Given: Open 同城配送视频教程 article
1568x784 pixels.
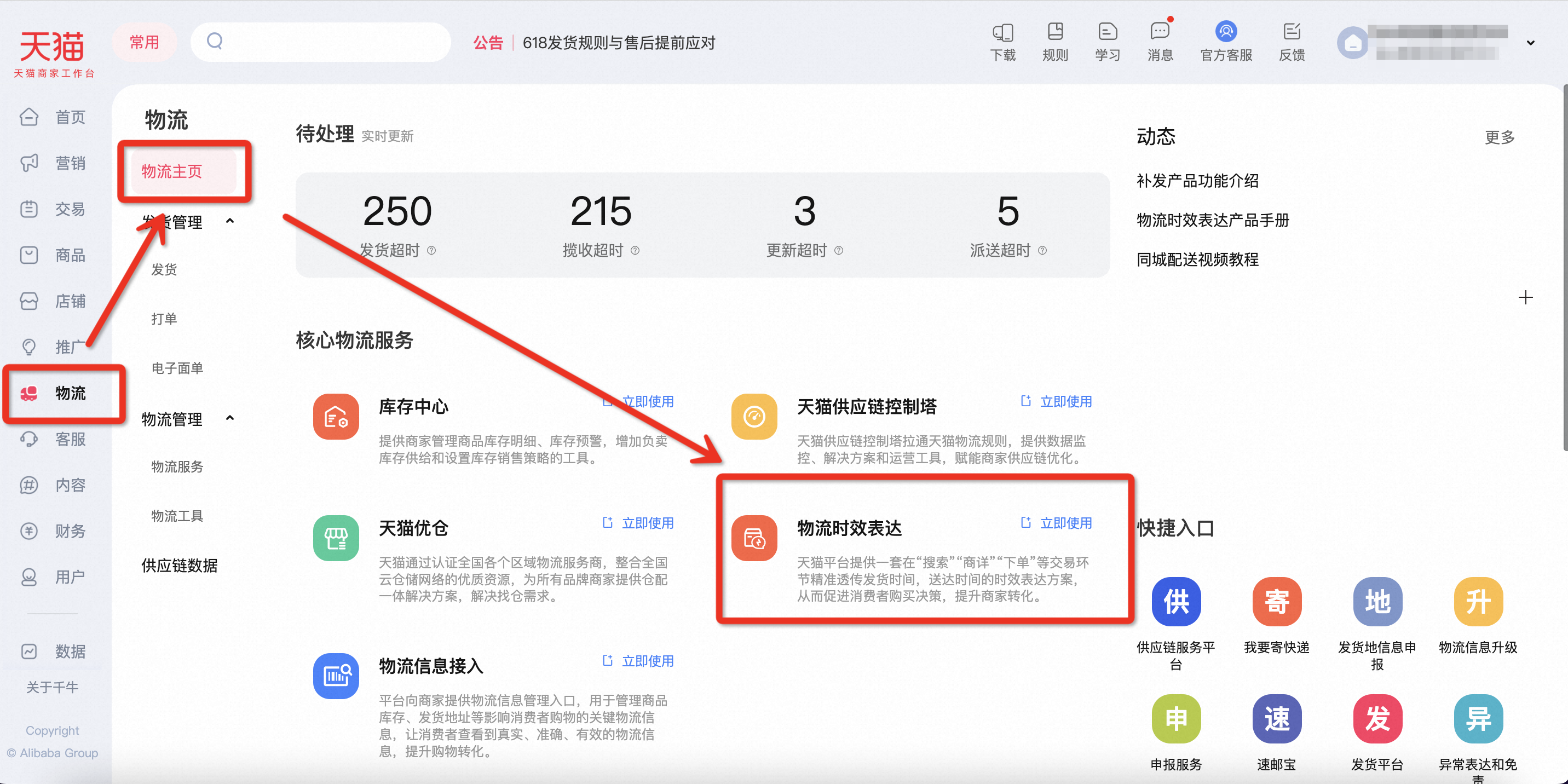Looking at the screenshot, I should pyautogui.click(x=1197, y=260).
